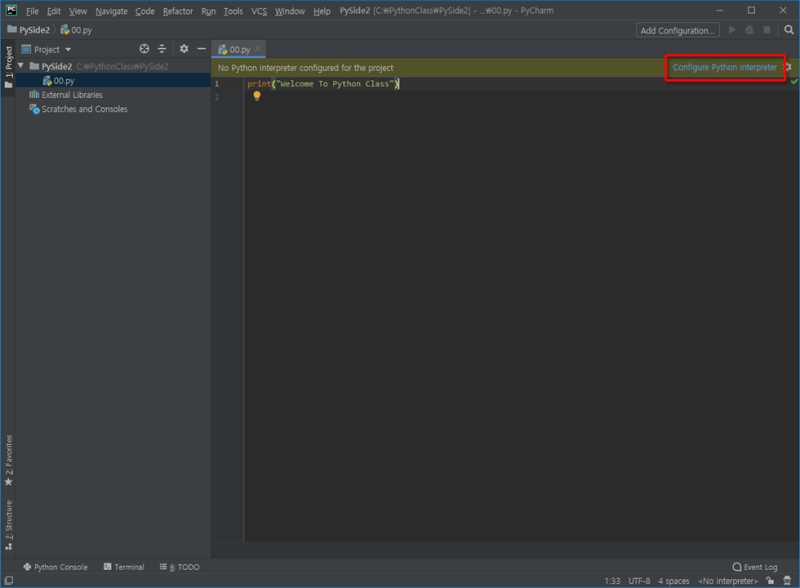Image resolution: width=800 pixels, height=588 pixels.
Task: Click the PyCharm logo icon in title bar
Action: coord(11,10)
